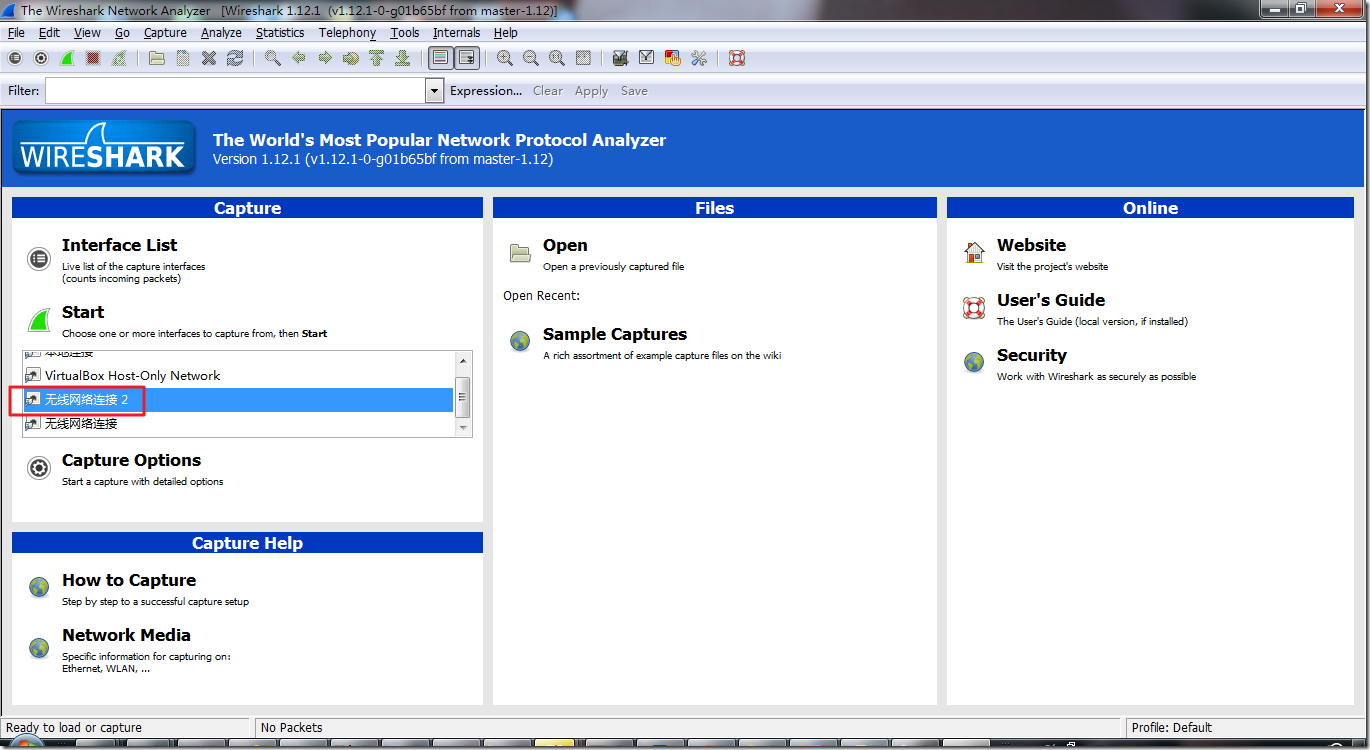
Task: Open the User's Guide link
Action: tap(1051, 300)
